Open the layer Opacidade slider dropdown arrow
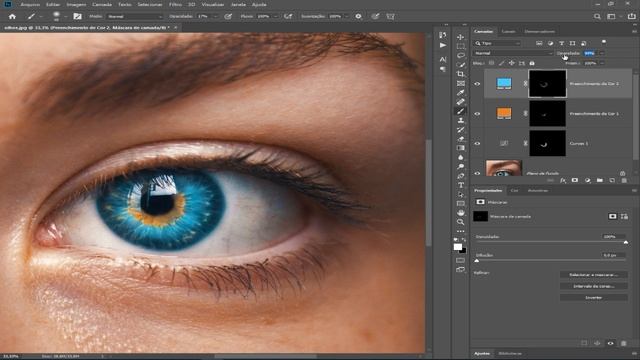 602,53
